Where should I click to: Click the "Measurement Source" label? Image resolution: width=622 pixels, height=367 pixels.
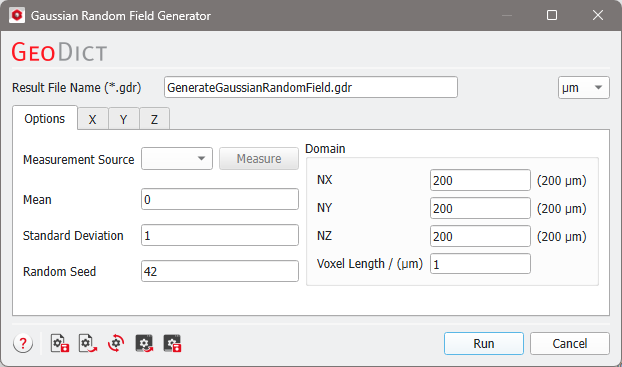79,159
